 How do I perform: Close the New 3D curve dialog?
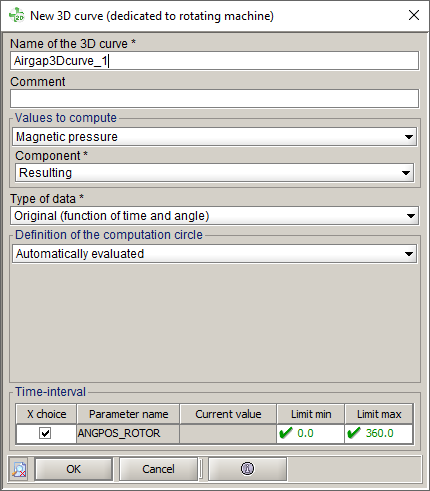(414, 15)
